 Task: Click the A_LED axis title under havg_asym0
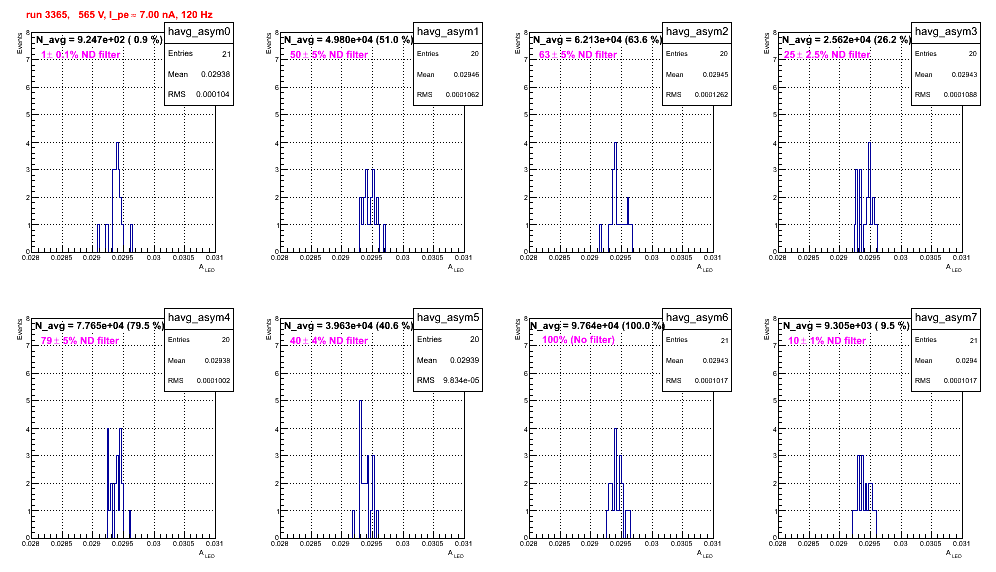coord(207,268)
